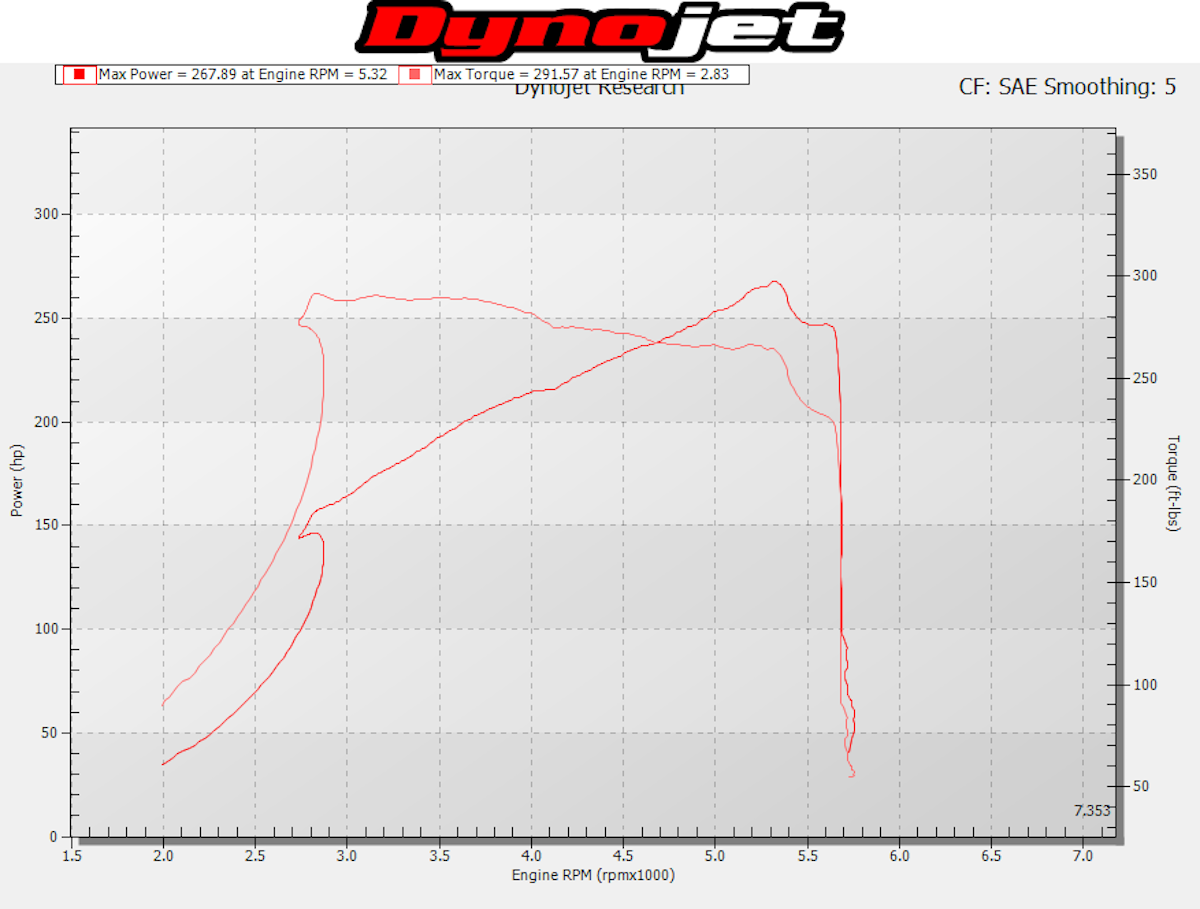
Task: Click the 4.5 tick on RPM axis
Action: point(623,856)
